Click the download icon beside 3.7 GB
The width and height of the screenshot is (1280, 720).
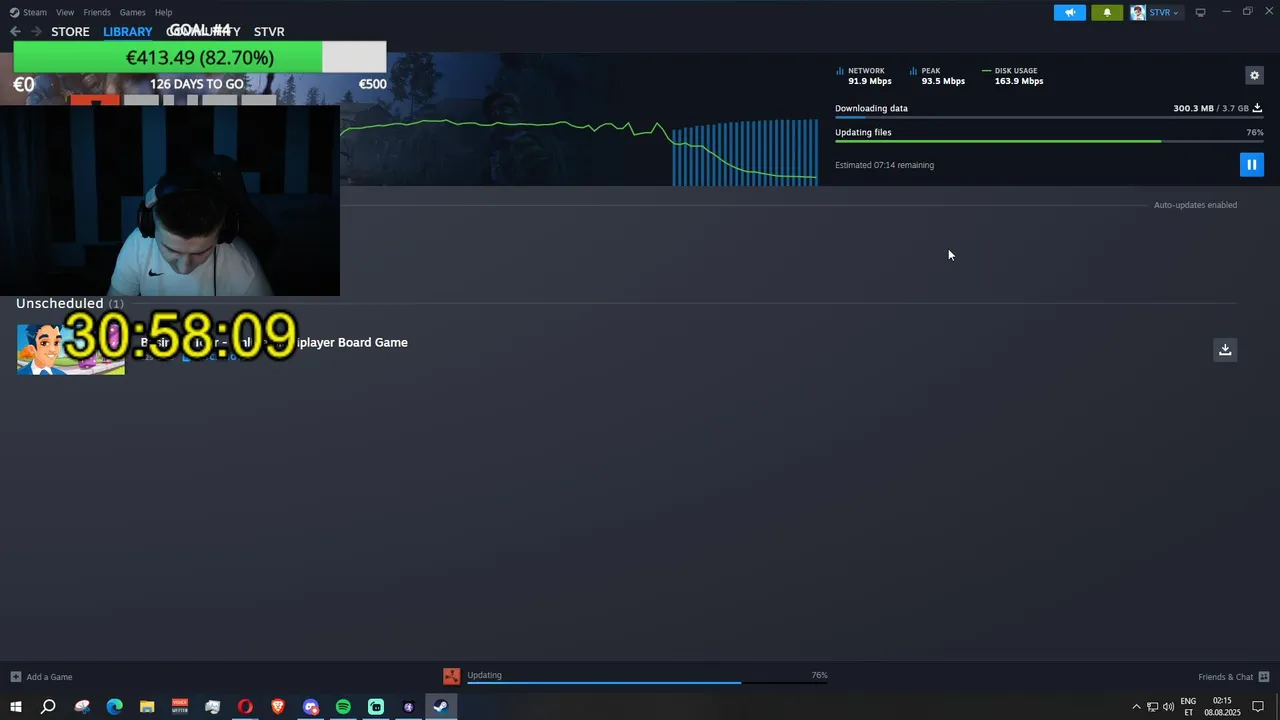1257,108
